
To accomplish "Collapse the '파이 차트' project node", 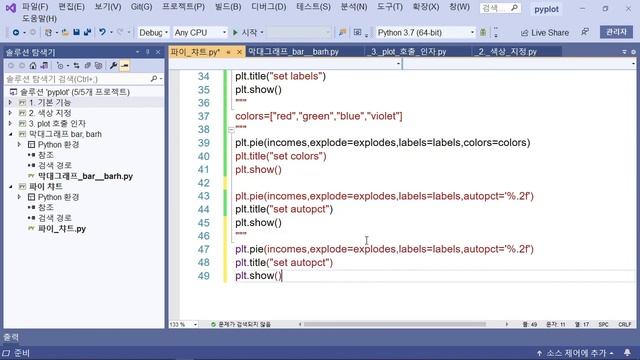I will coord(10,187).
